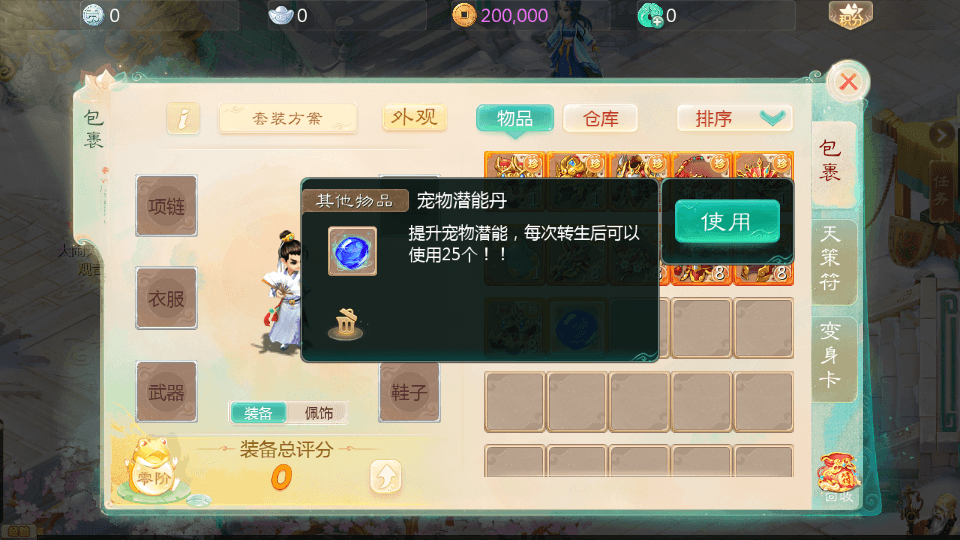Click the silver ingot currency icon
This screenshot has width=960, height=540.
point(281,15)
